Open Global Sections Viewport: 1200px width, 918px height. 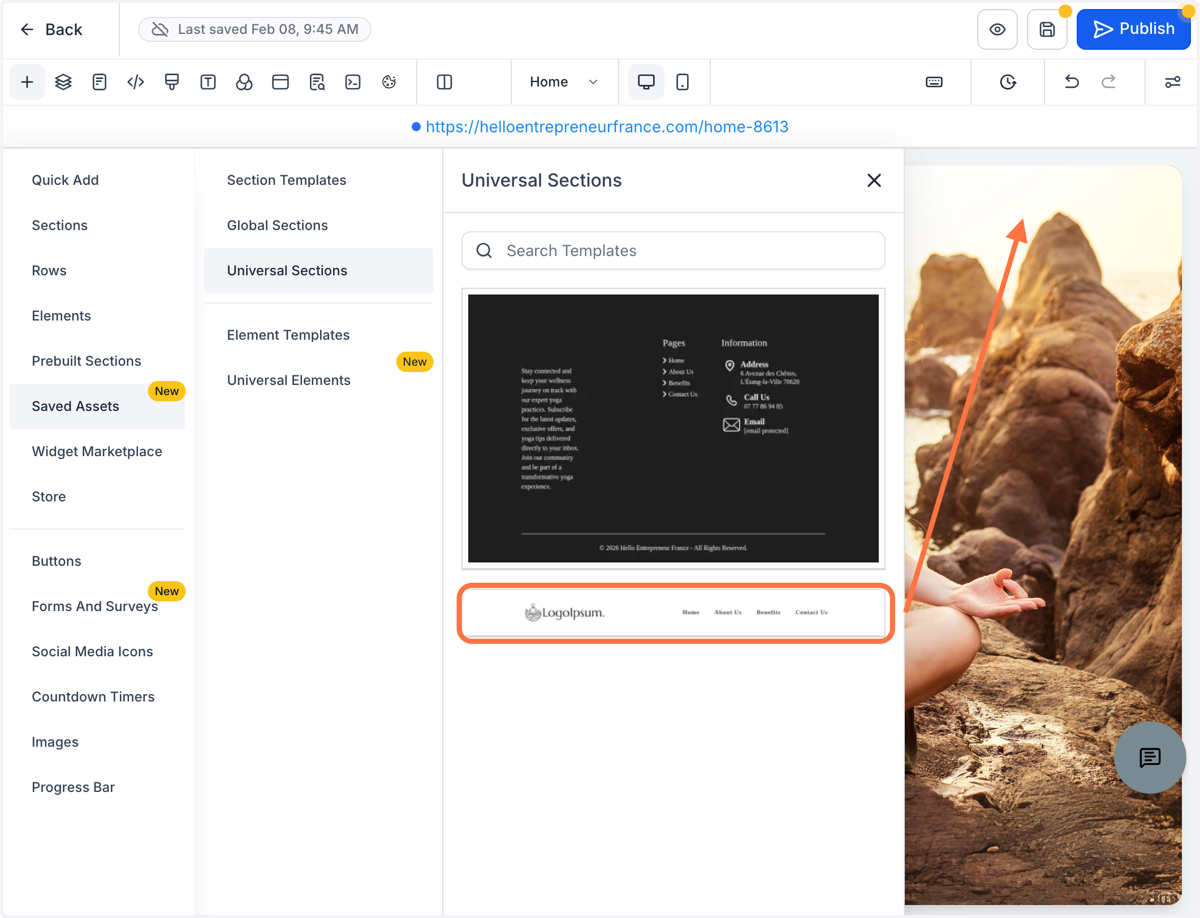[x=278, y=225]
